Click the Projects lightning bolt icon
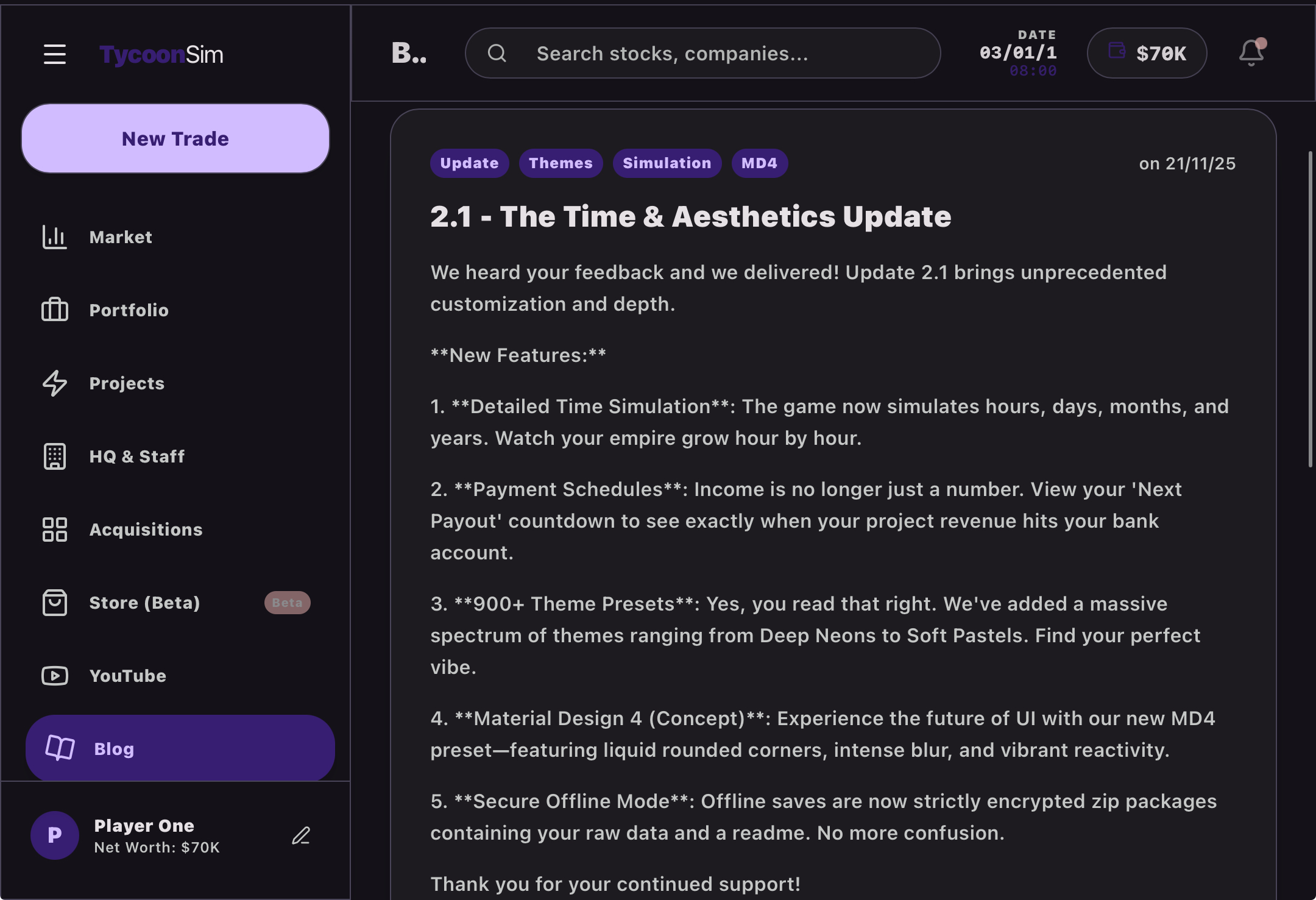This screenshot has height=900, width=1316. [55, 383]
